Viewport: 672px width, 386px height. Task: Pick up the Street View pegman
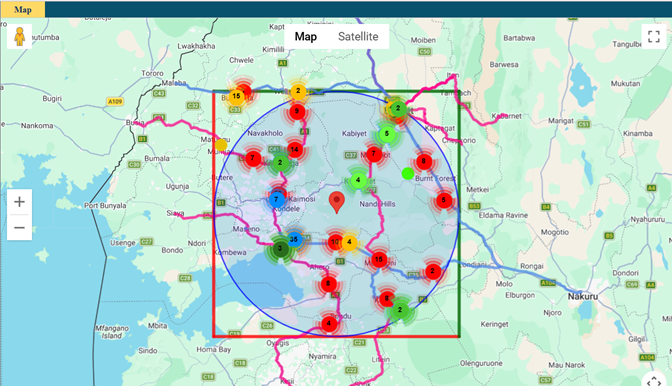coord(19,36)
